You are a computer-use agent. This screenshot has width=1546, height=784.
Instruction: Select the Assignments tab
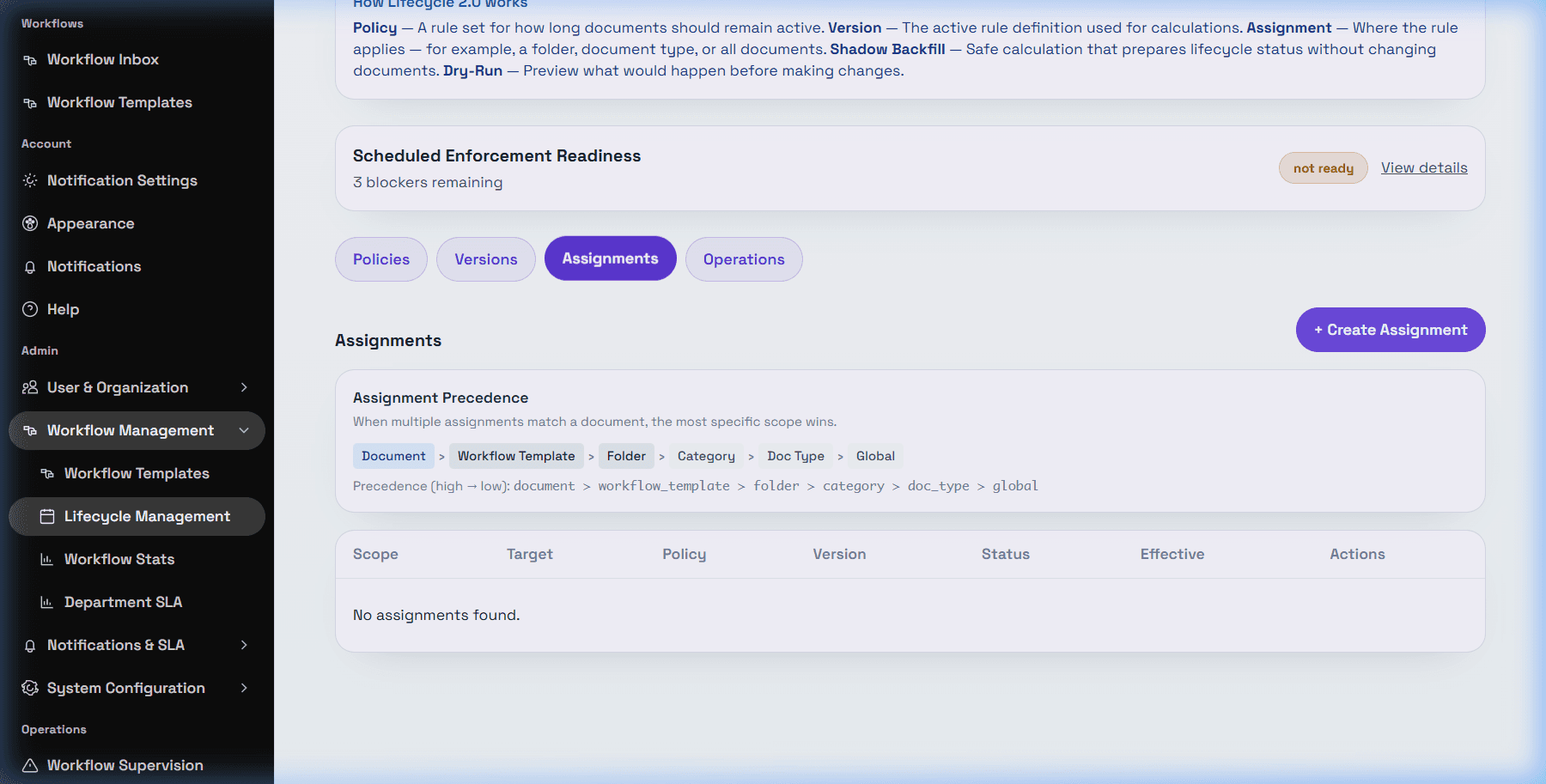(x=611, y=258)
